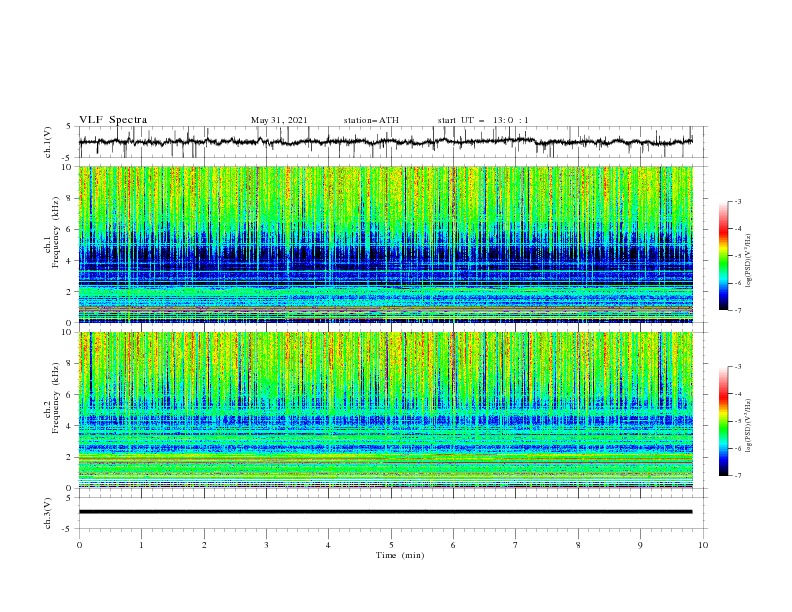Screen dimensions: 792x612
Task: Click time axis tick label '0'
Action: point(79,545)
